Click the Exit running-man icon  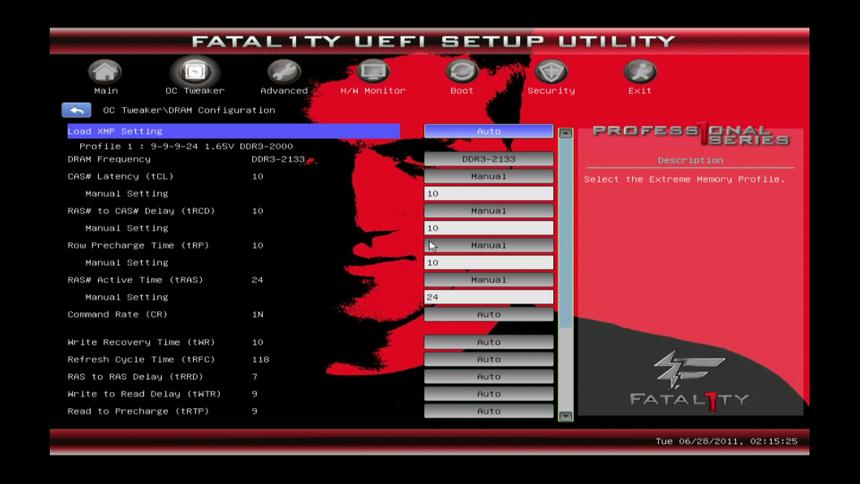pos(640,71)
